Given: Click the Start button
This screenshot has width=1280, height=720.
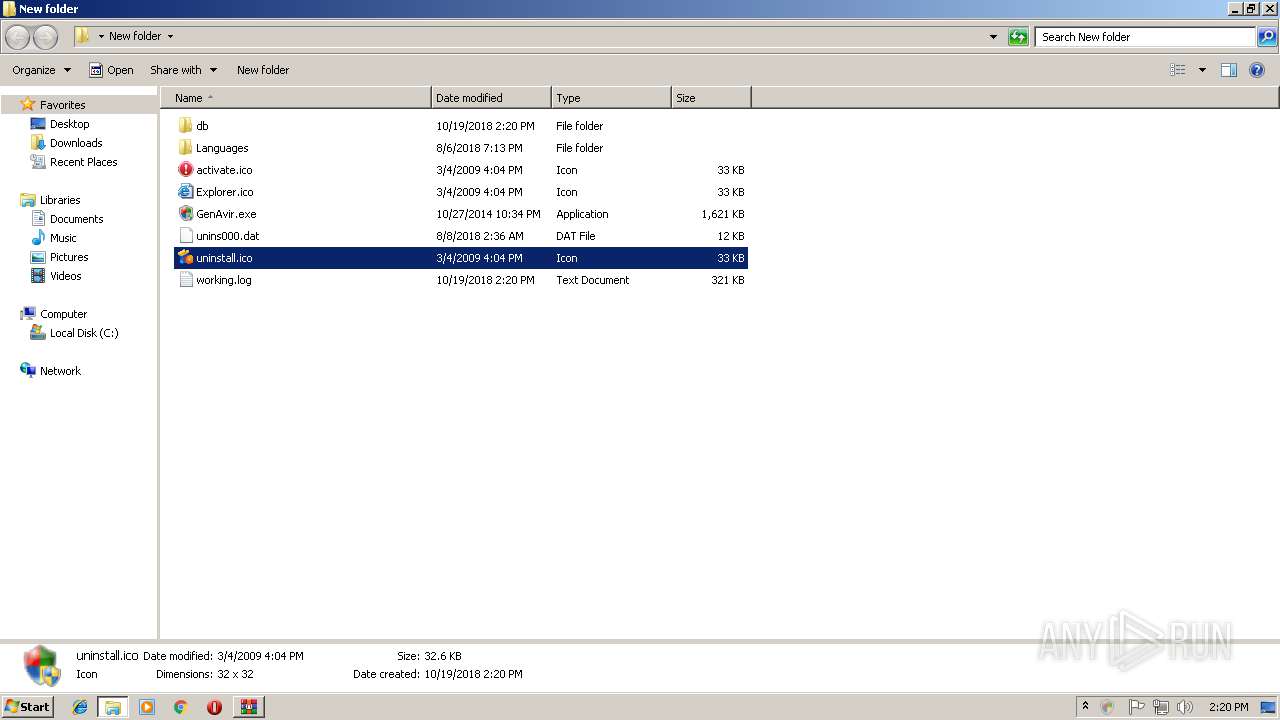Looking at the screenshot, I should [27, 707].
